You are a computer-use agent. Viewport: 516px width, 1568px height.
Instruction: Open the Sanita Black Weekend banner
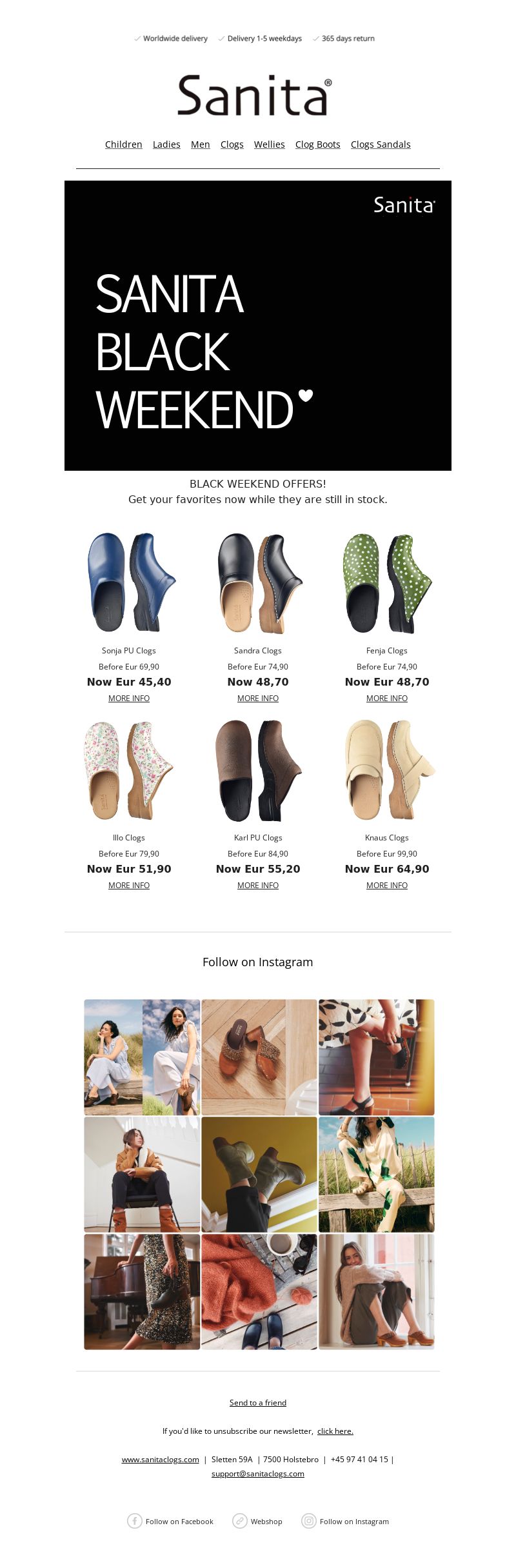(258, 326)
